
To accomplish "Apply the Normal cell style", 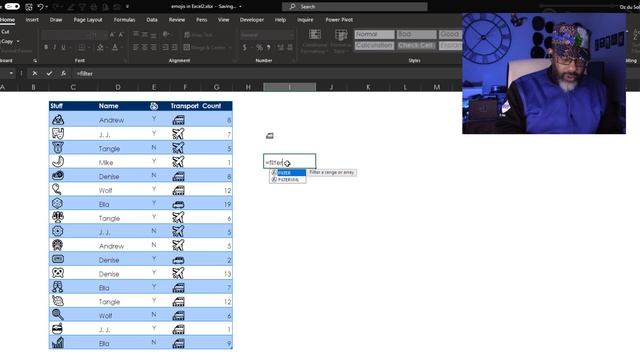I will [374, 34].
